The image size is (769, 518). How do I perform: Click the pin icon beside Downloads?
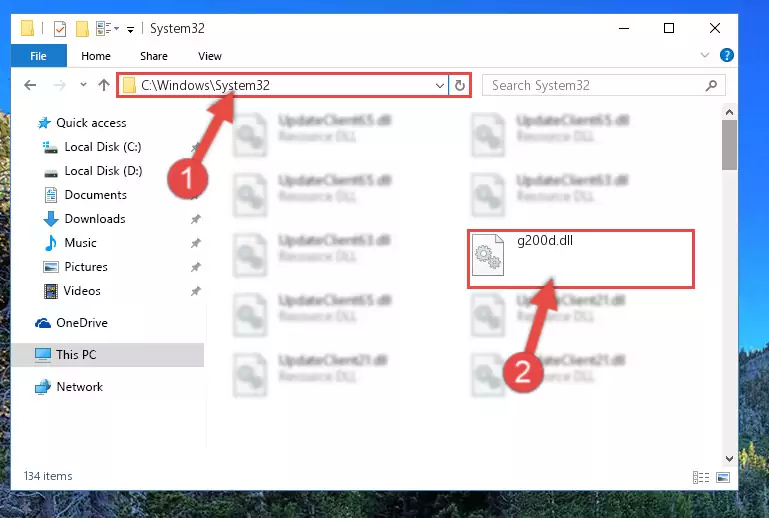pos(196,219)
